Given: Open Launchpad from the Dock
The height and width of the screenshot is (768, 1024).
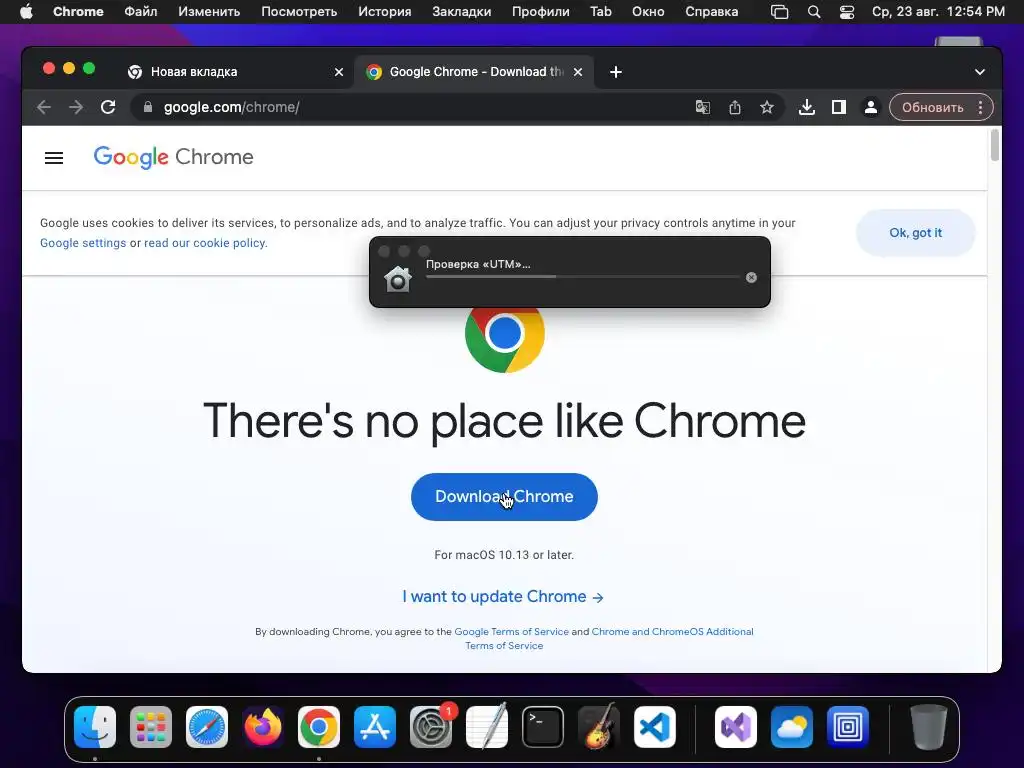Looking at the screenshot, I should point(151,726).
